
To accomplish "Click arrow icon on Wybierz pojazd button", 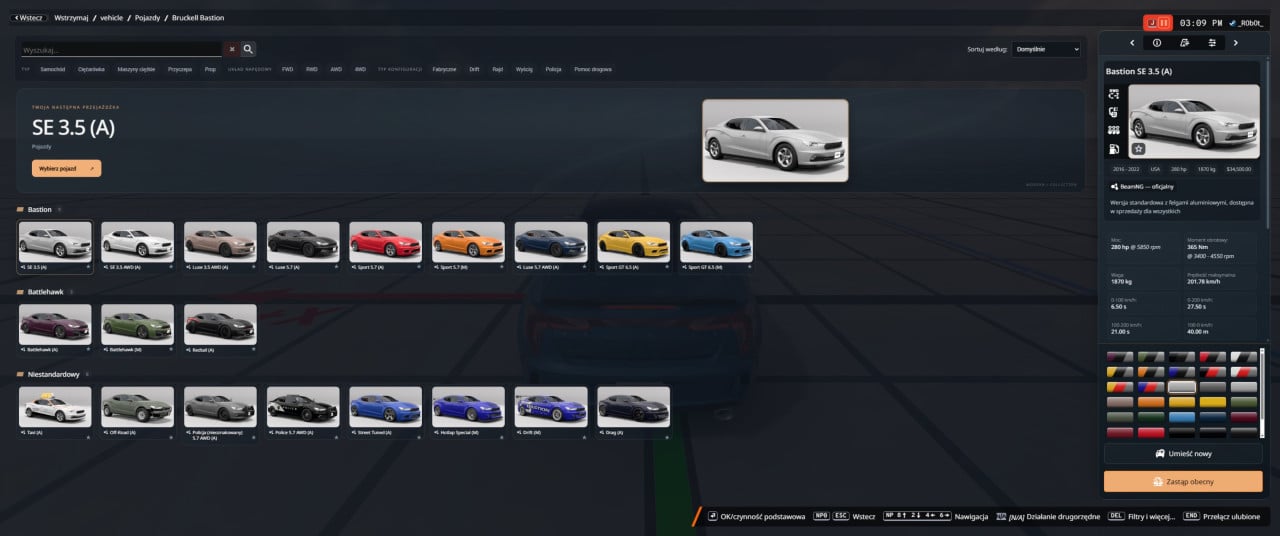I will pos(92,168).
